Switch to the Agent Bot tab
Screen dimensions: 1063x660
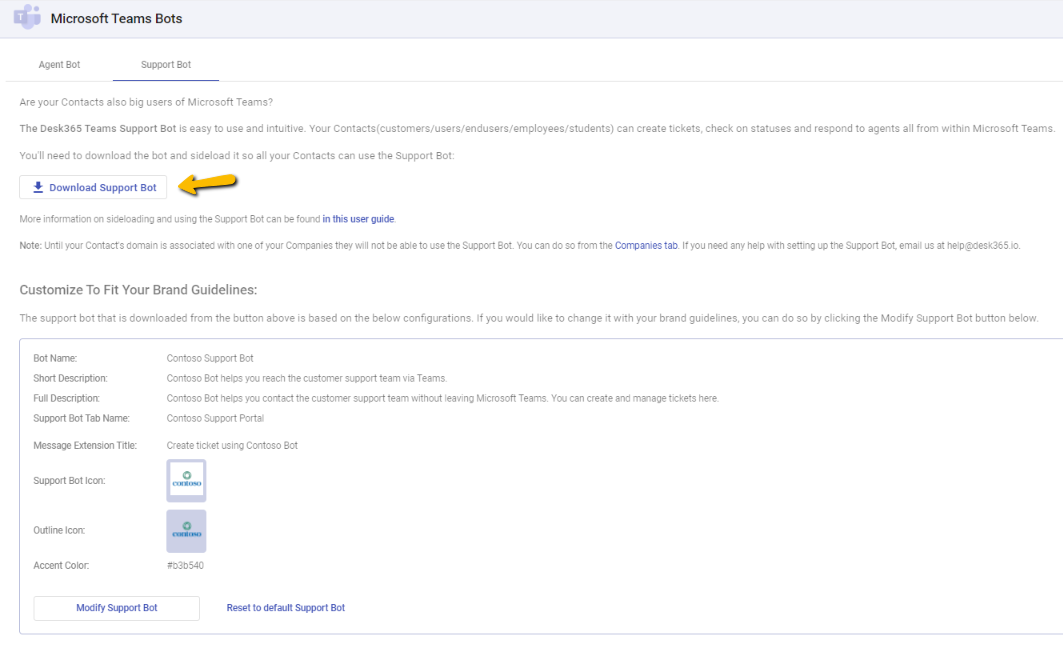click(x=59, y=63)
